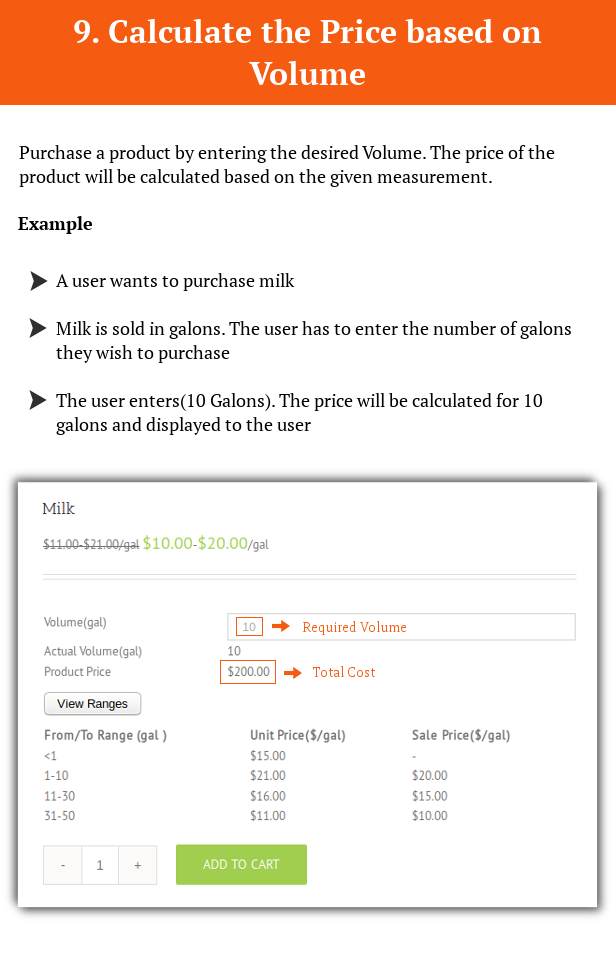Click the green ADD TO CART button
Image resolution: width=616 pixels, height=957 pixels.
pos(241,864)
